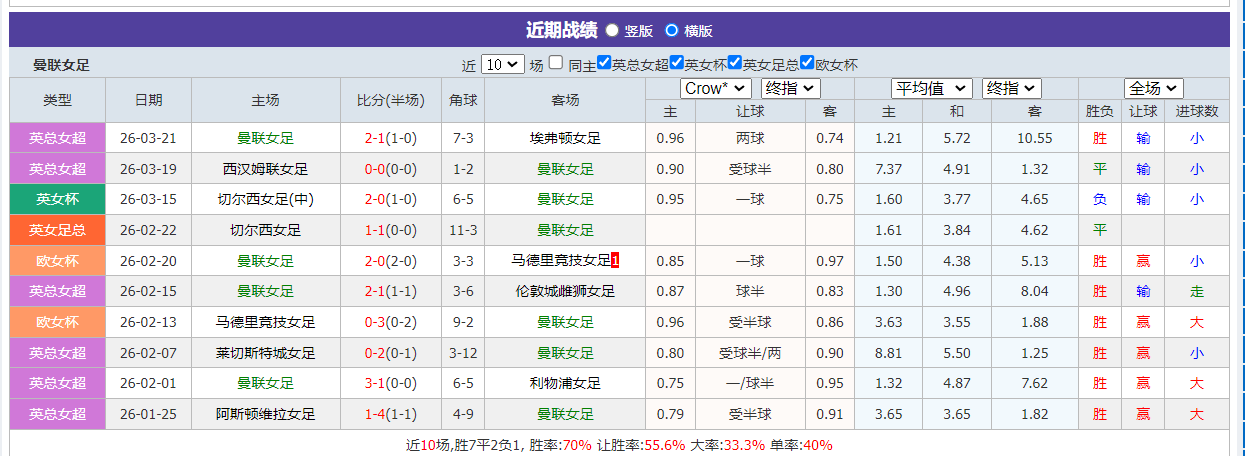Open 埃弗顿女足 team link
This screenshot has width=1245, height=456.
[x=566, y=138]
